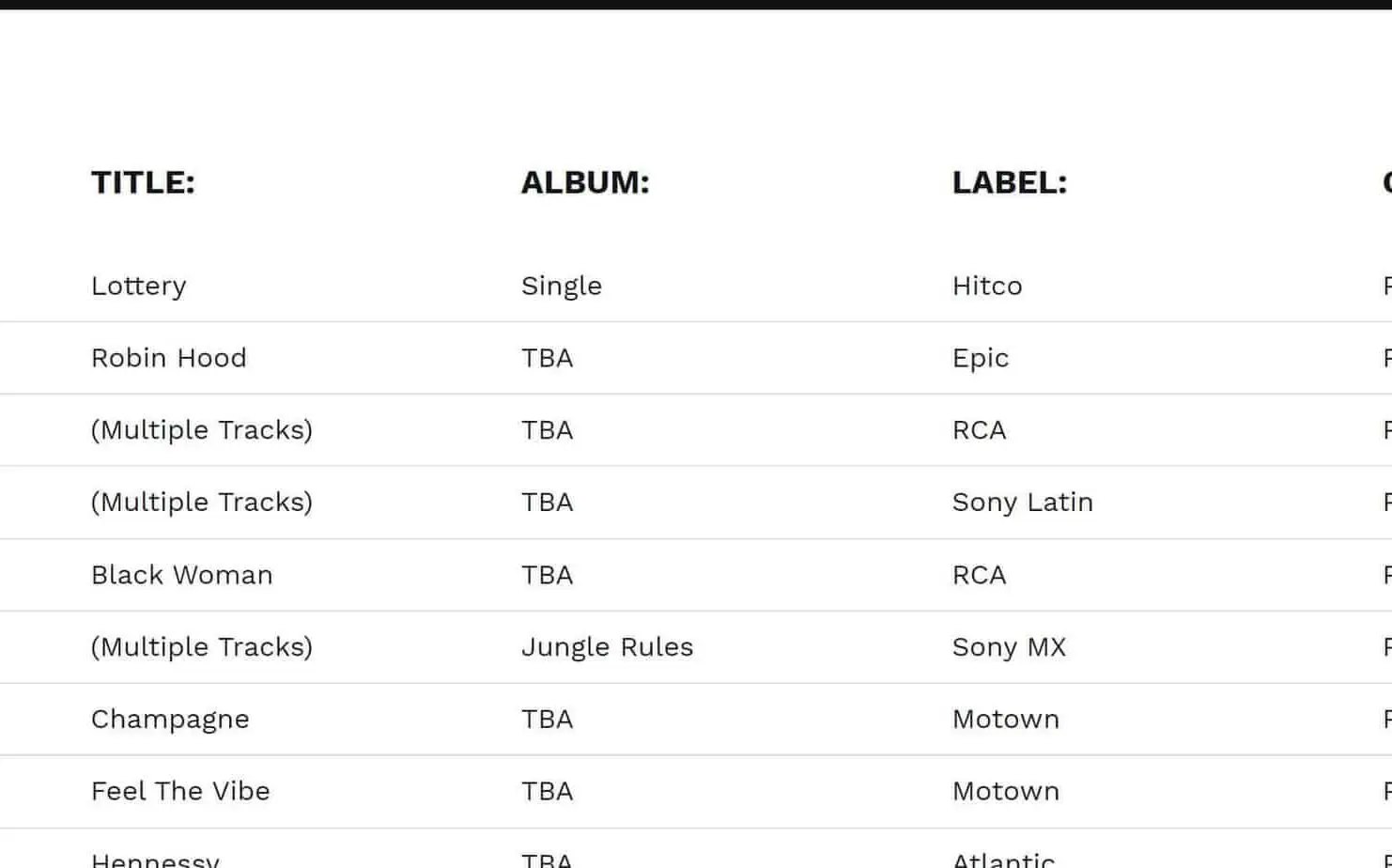Click the Hitco label cell

point(987,286)
